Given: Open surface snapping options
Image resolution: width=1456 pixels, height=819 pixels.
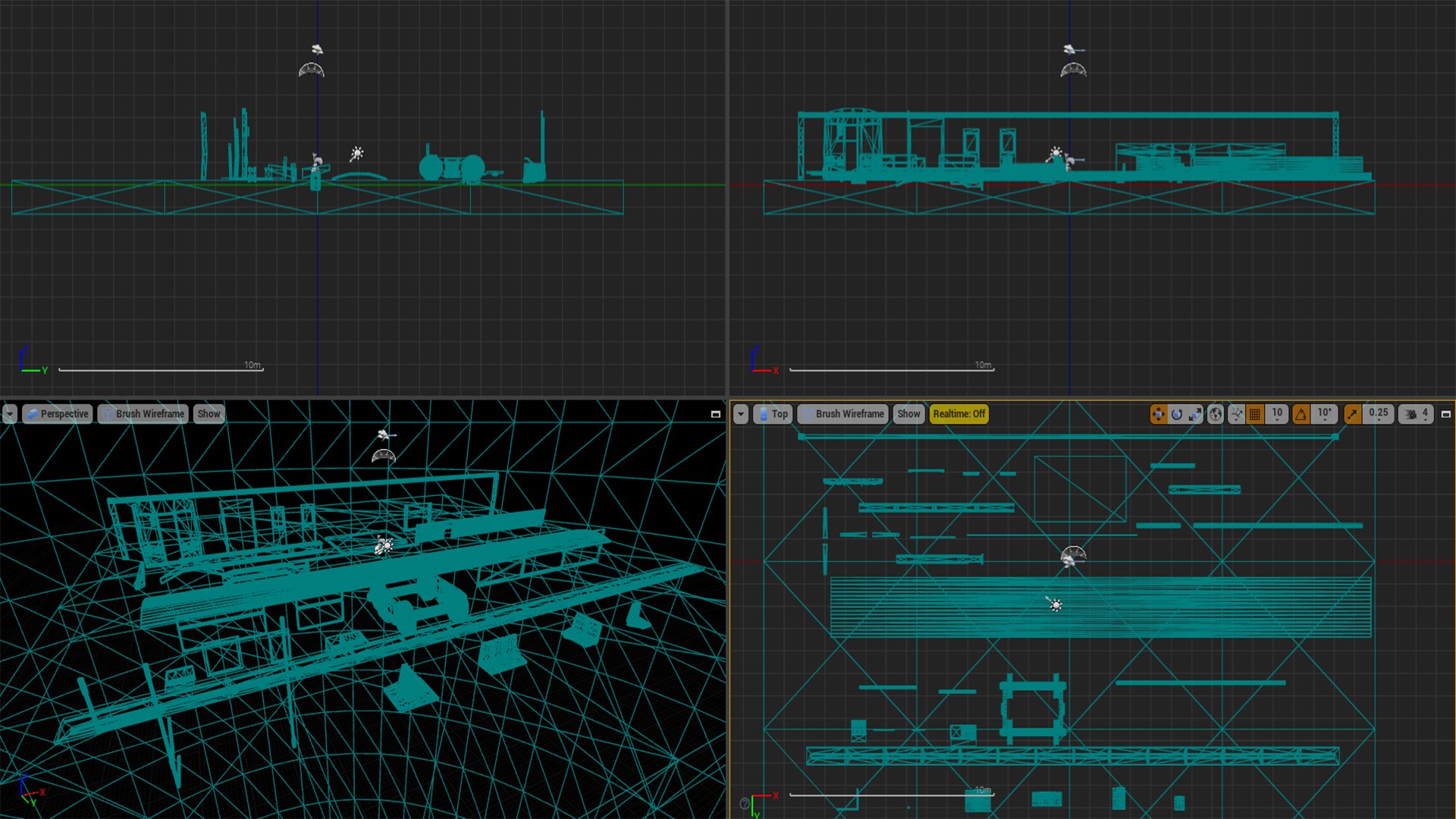Looking at the screenshot, I should tap(1237, 414).
